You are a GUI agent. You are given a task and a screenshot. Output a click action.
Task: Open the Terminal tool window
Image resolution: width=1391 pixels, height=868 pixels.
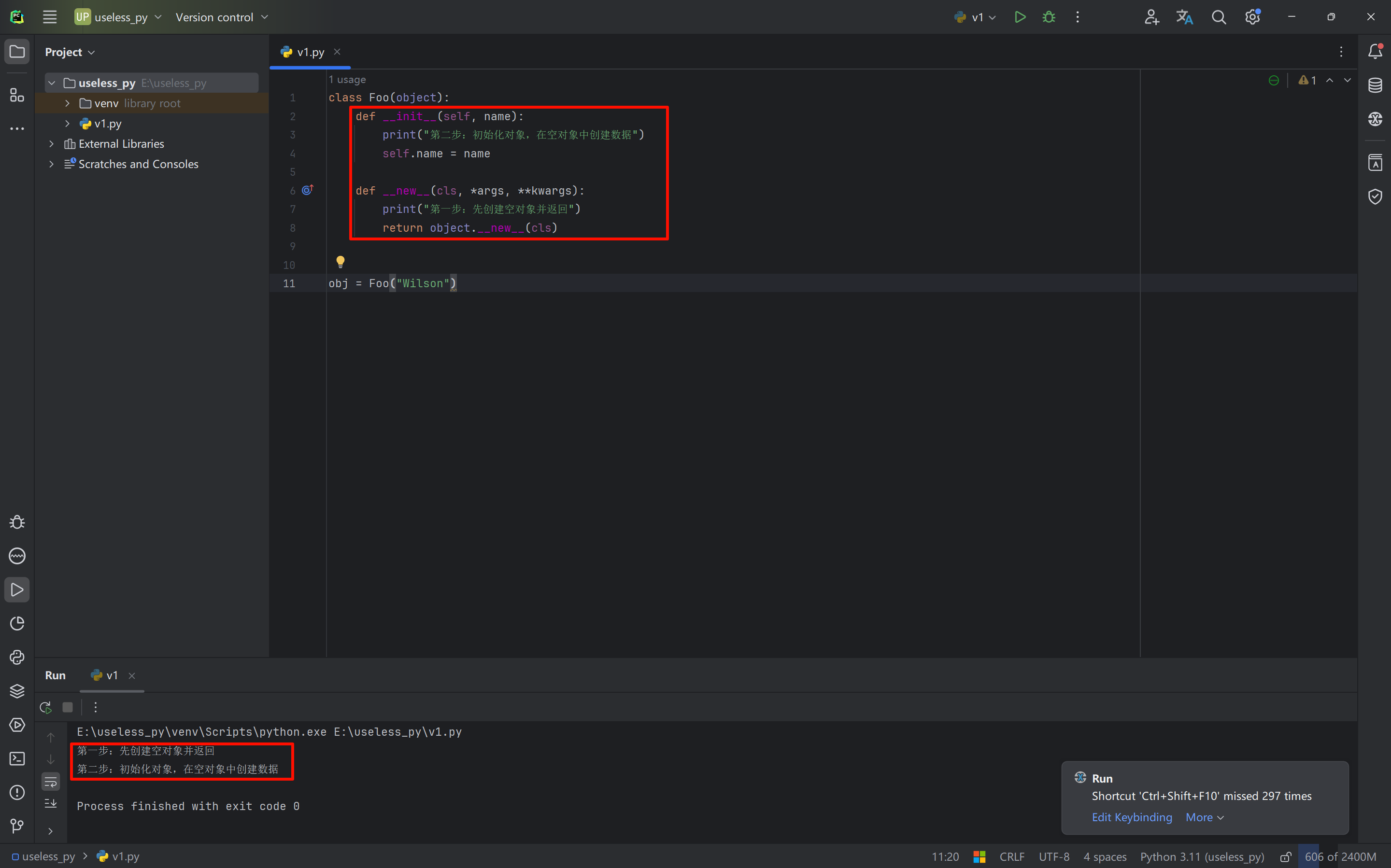[16, 759]
